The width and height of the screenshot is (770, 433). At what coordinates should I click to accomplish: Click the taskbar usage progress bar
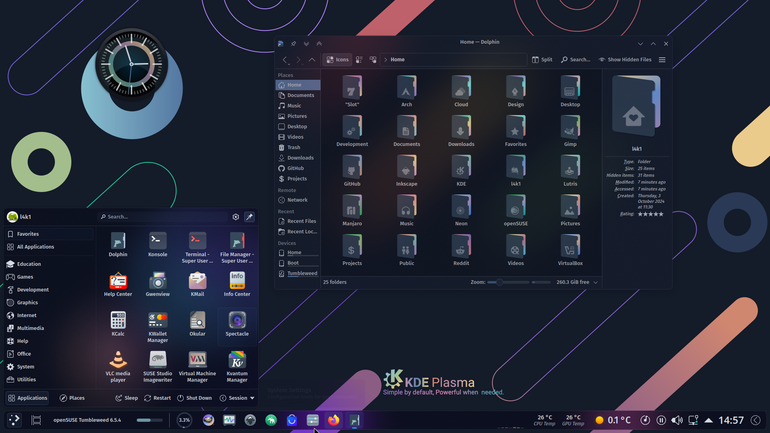point(149,420)
